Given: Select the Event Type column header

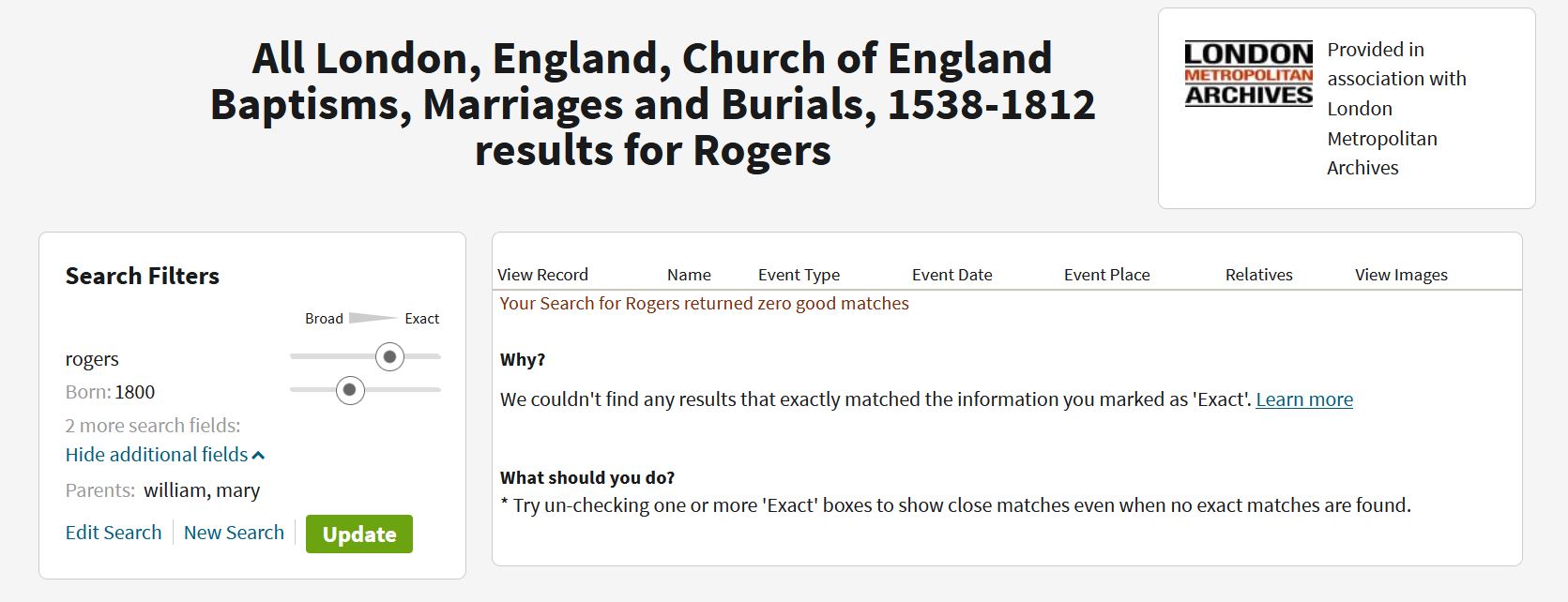Looking at the screenshot, I should tap(799, 275).
